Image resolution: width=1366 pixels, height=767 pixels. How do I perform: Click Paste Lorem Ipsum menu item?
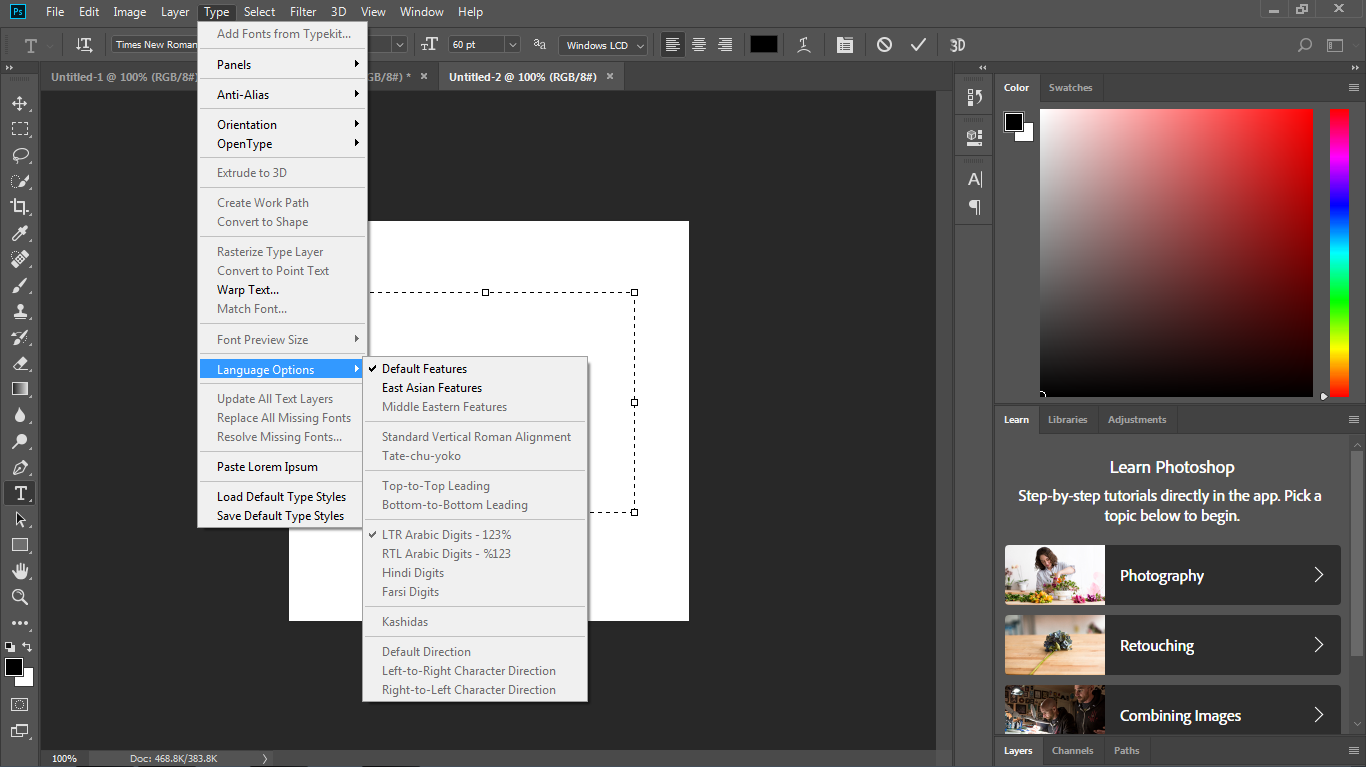[x=267, y=467]
